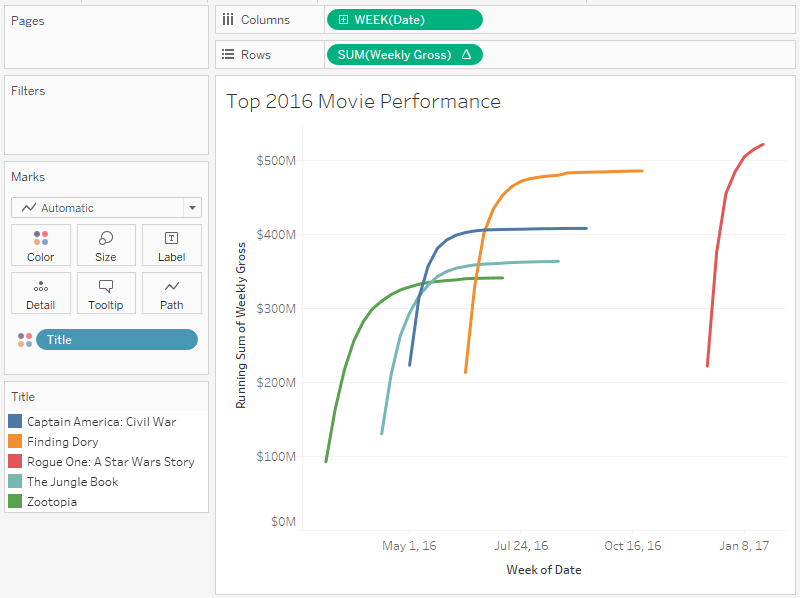Screen dimensions: 800x598
Task: Click the Columns shelf grid icon
Action: (228, 19)
